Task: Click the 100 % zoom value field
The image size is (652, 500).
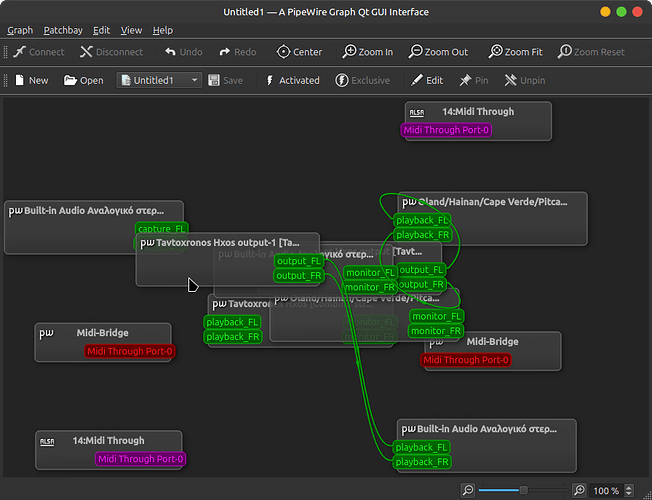Action: click(606, 491)
